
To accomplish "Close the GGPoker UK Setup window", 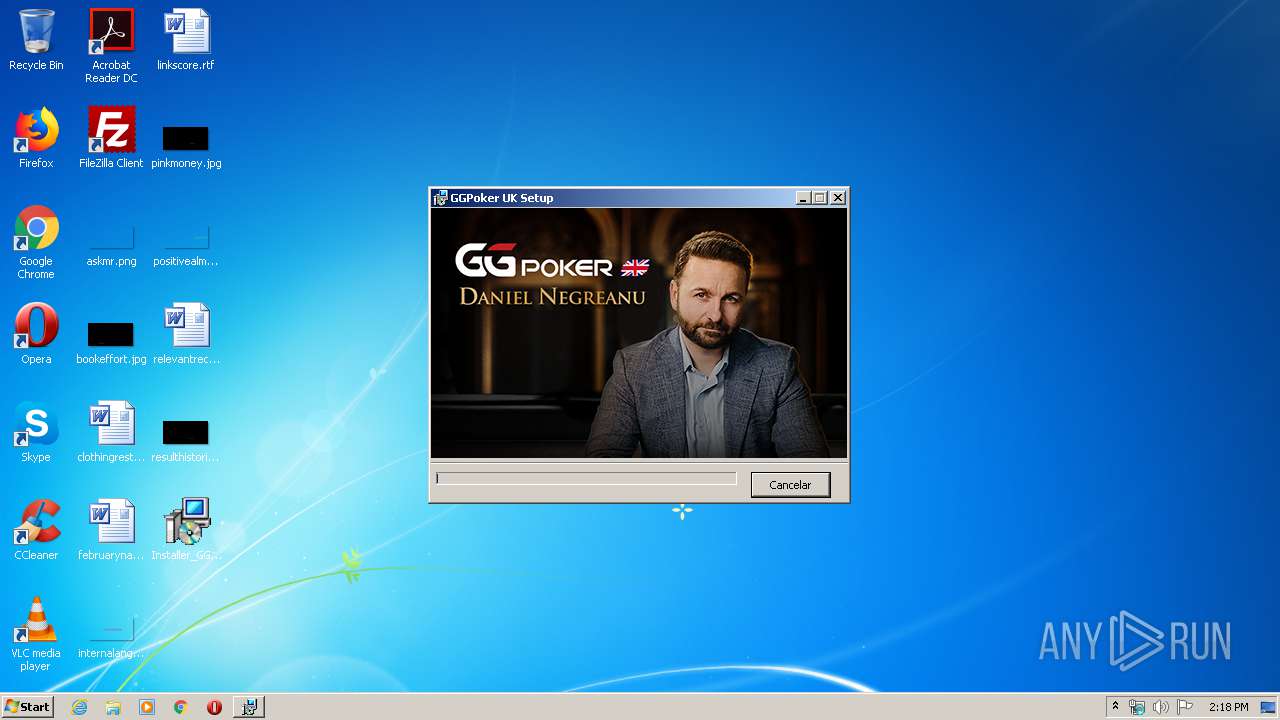I will [x=838, y=198].
